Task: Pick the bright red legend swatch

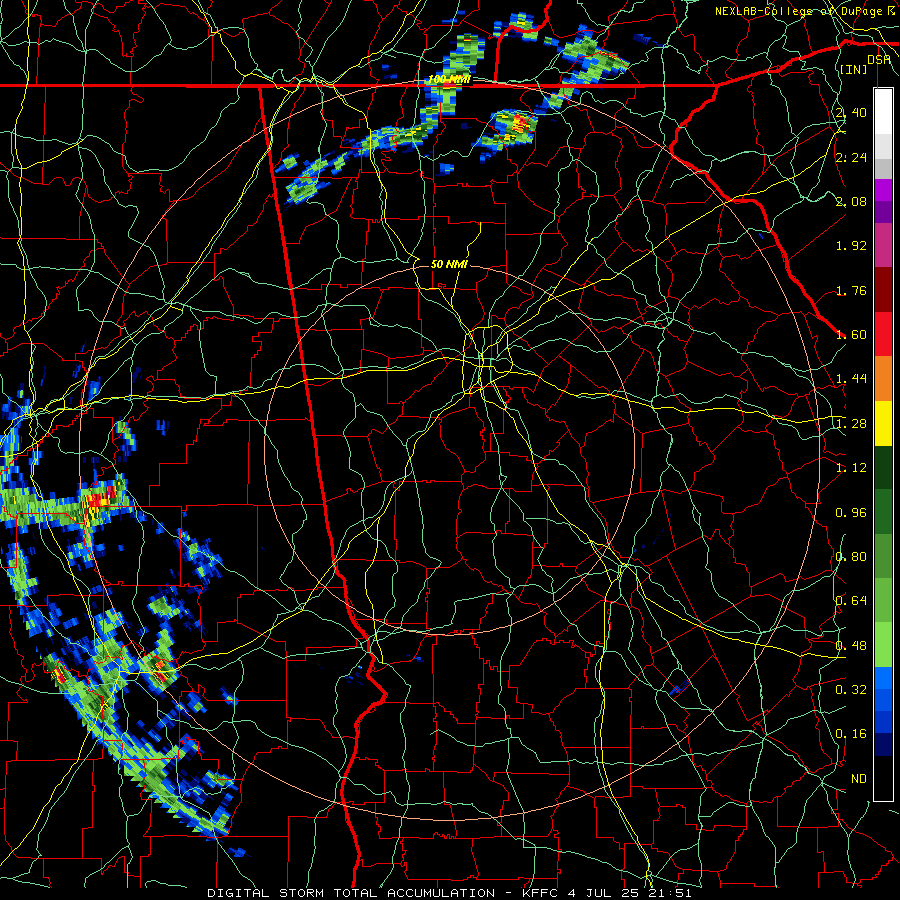Action: (883, 334)
